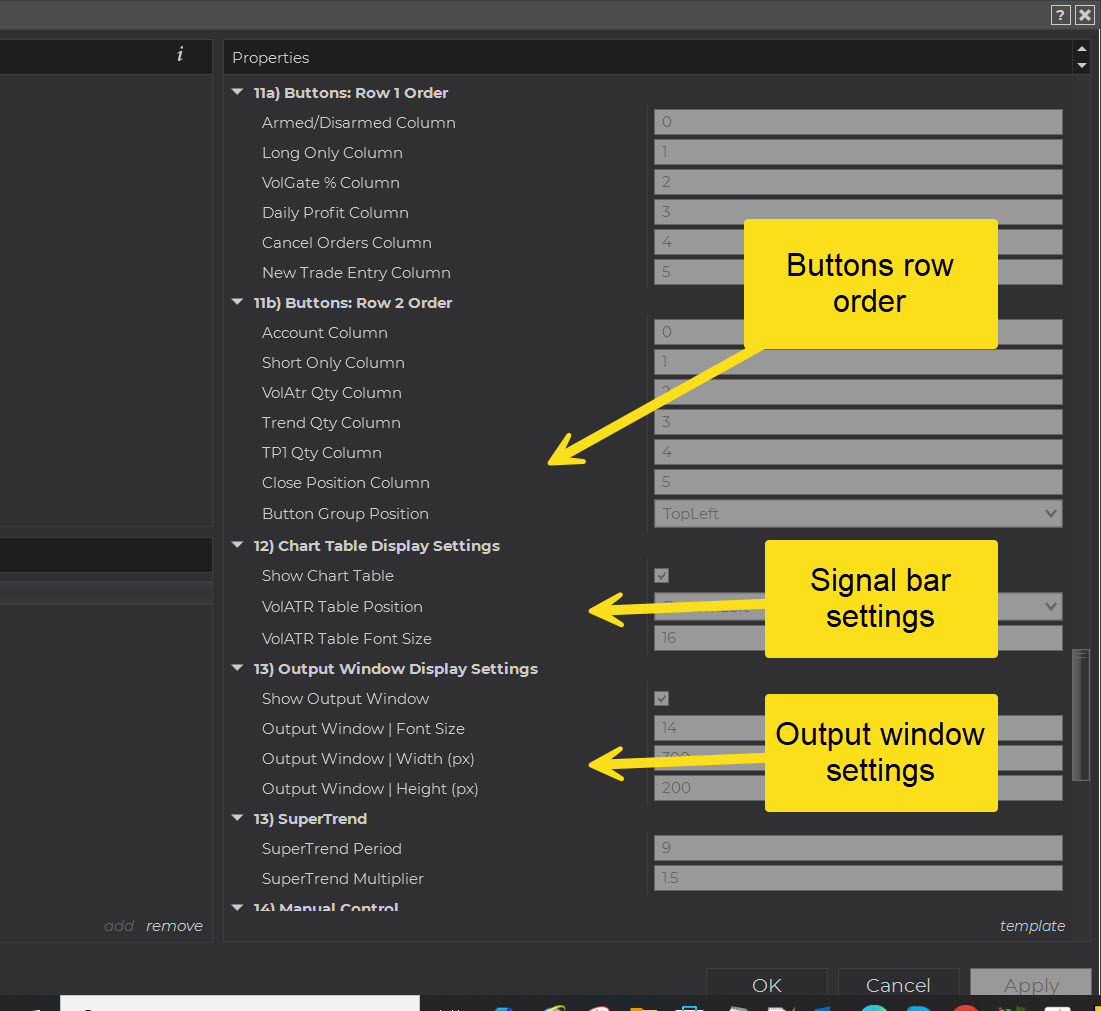
Task: Click the properties vertical scrollbar thumb
Action: [1080, 714]
